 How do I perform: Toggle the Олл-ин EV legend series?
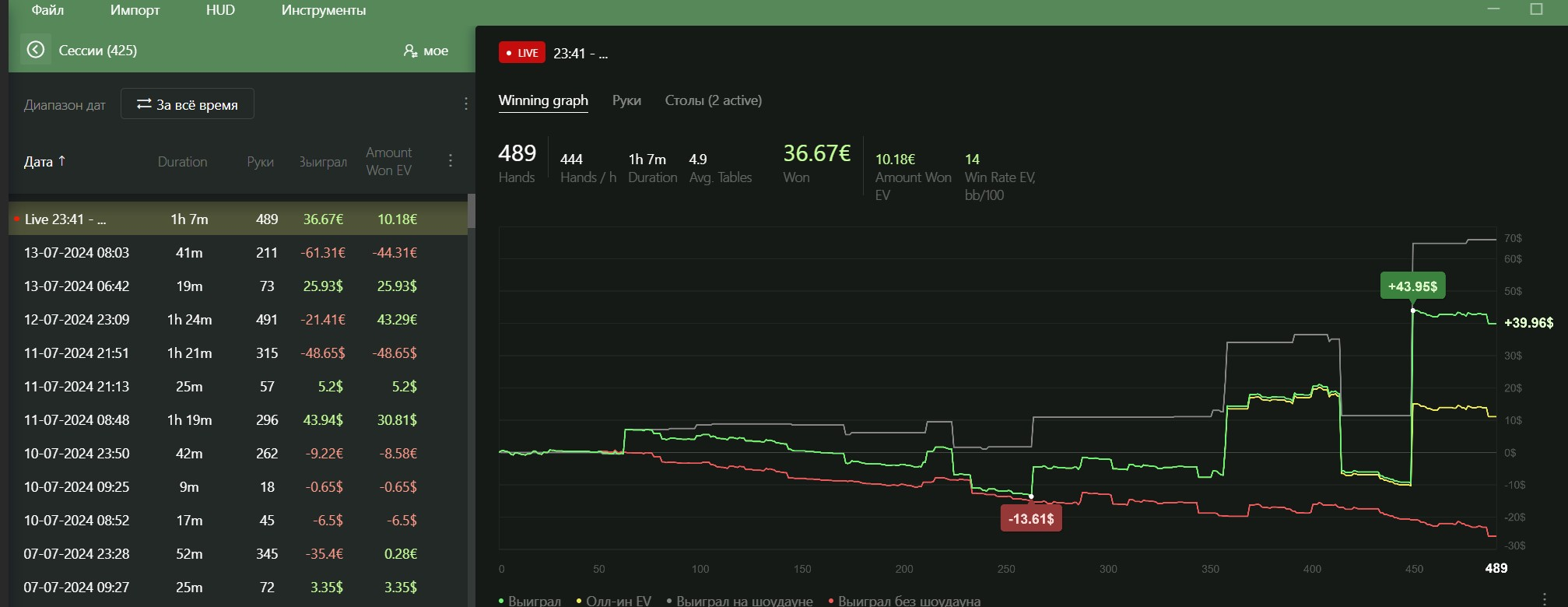point(613,601)
